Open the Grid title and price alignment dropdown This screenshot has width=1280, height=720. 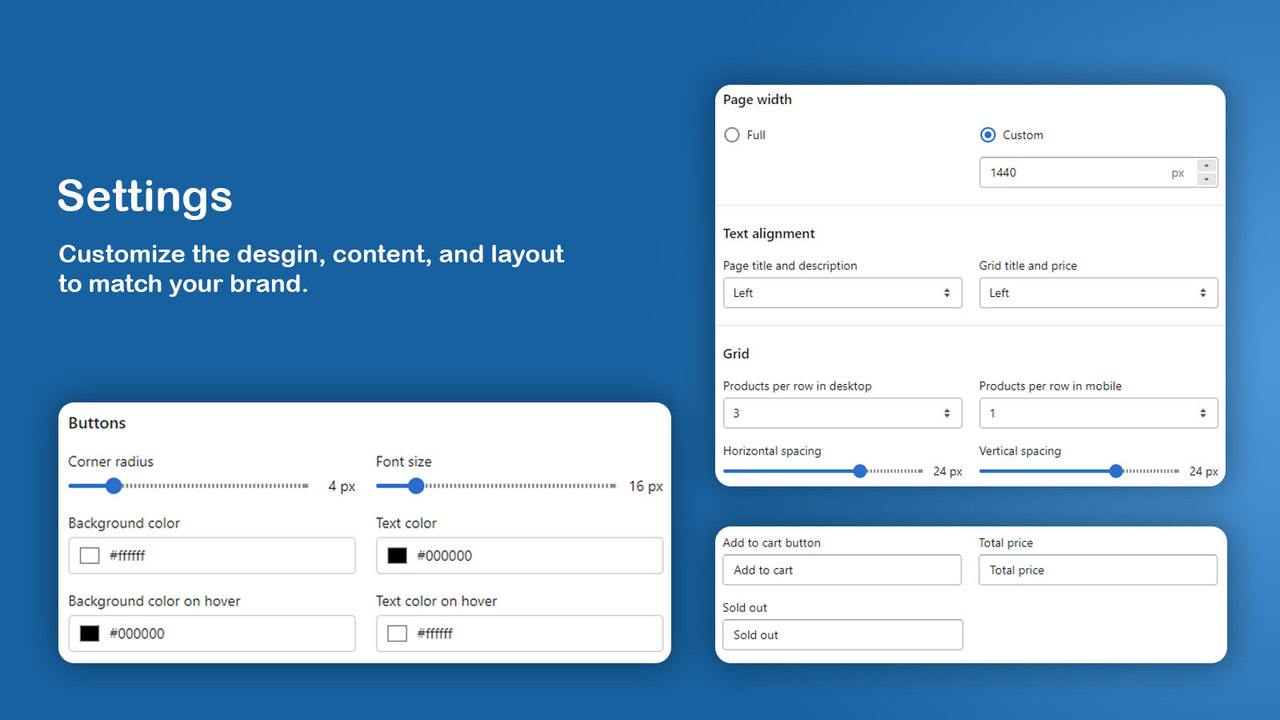click(x=1098, y=292)
